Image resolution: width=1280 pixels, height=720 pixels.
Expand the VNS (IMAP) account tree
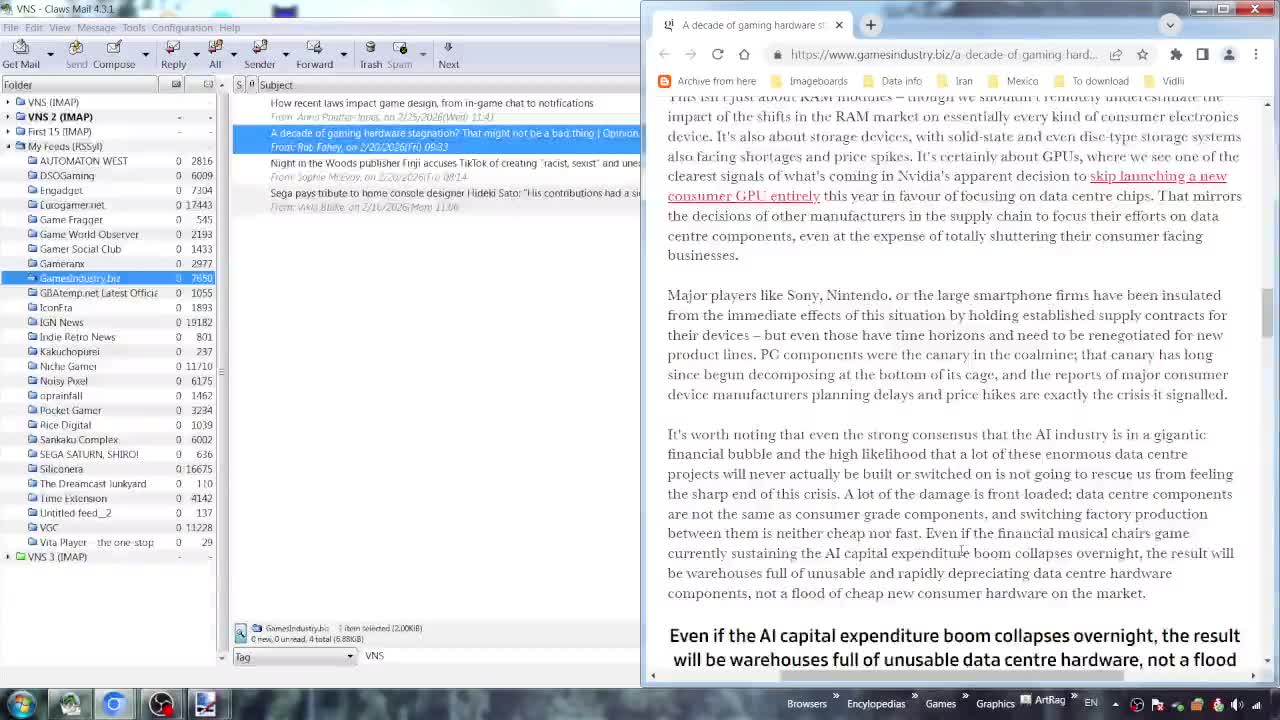(x=8, y=102)
